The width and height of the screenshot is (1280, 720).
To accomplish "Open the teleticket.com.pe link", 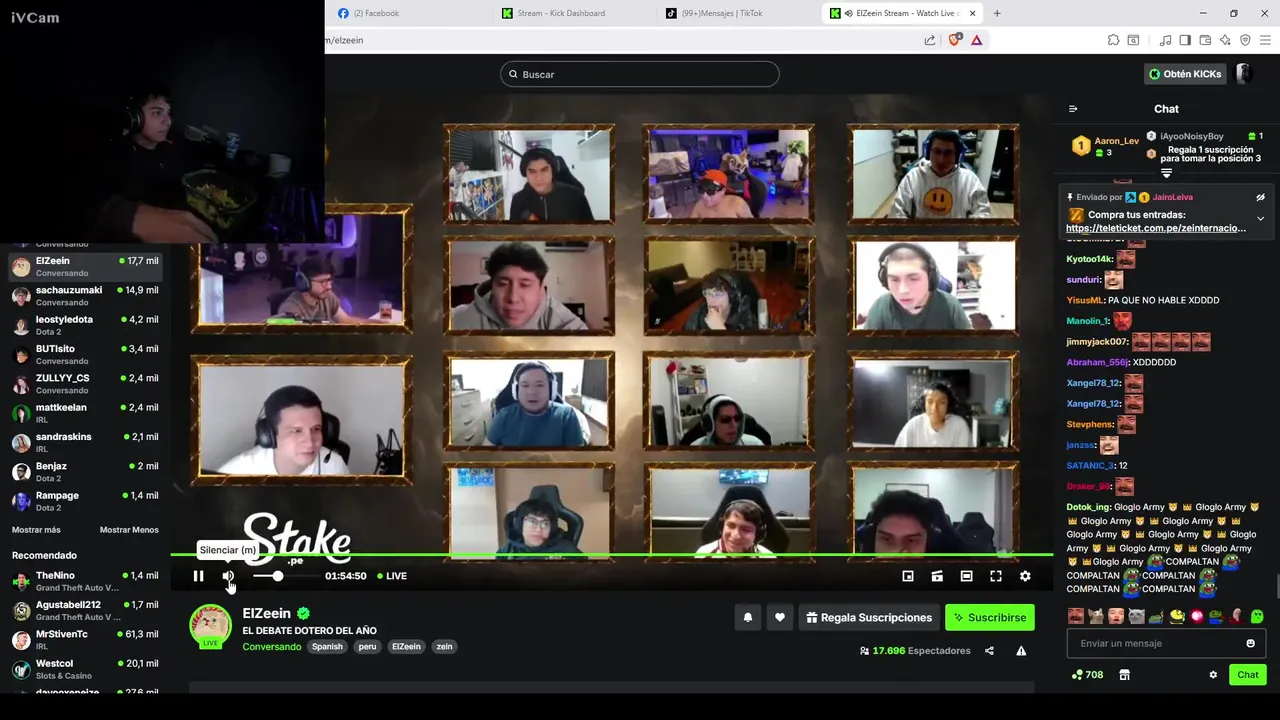I will click(x=1156, y=228).
